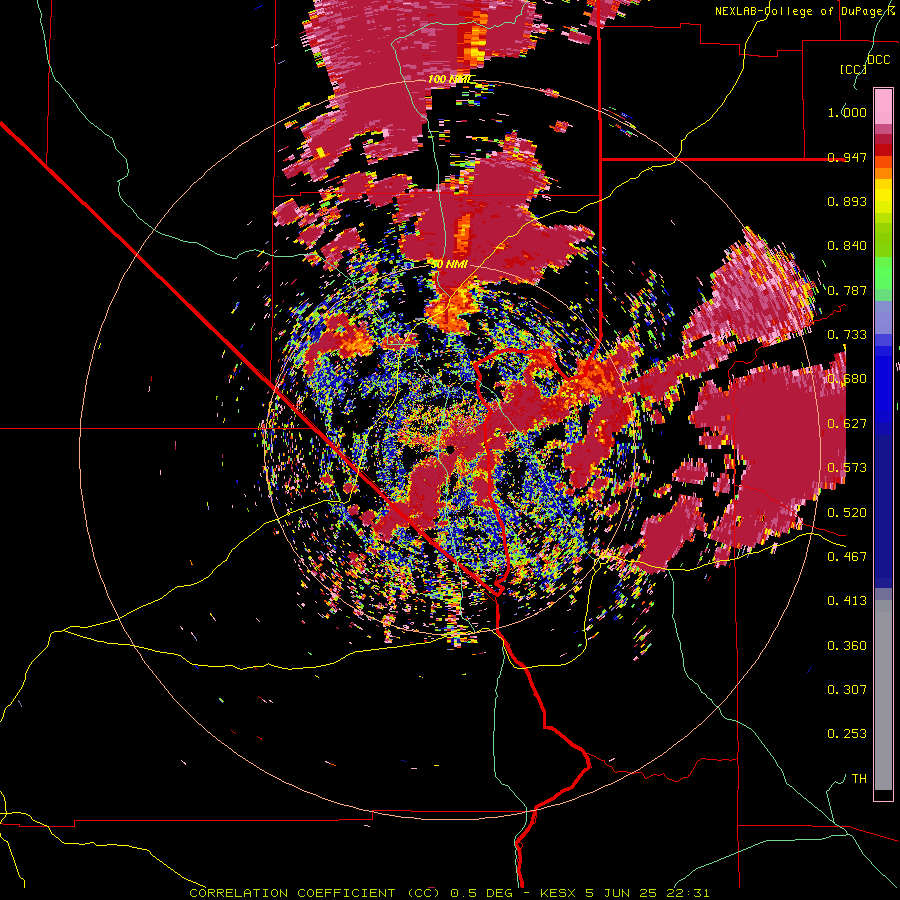Pick the yellow color bar segment

pos(883,196)
